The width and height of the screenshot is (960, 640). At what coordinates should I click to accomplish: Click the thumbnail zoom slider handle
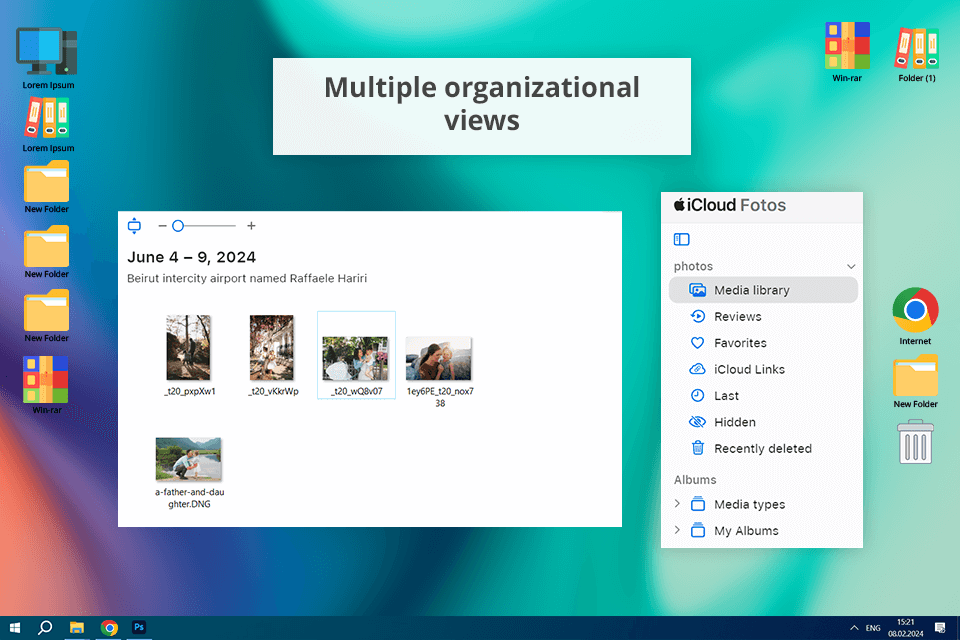177,226
